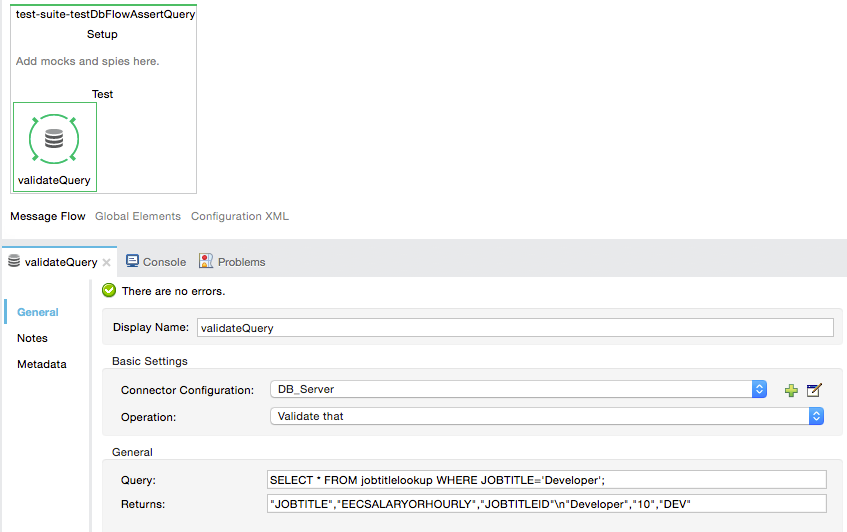Add a new connector configuration with plus icon

pos(791,390)
